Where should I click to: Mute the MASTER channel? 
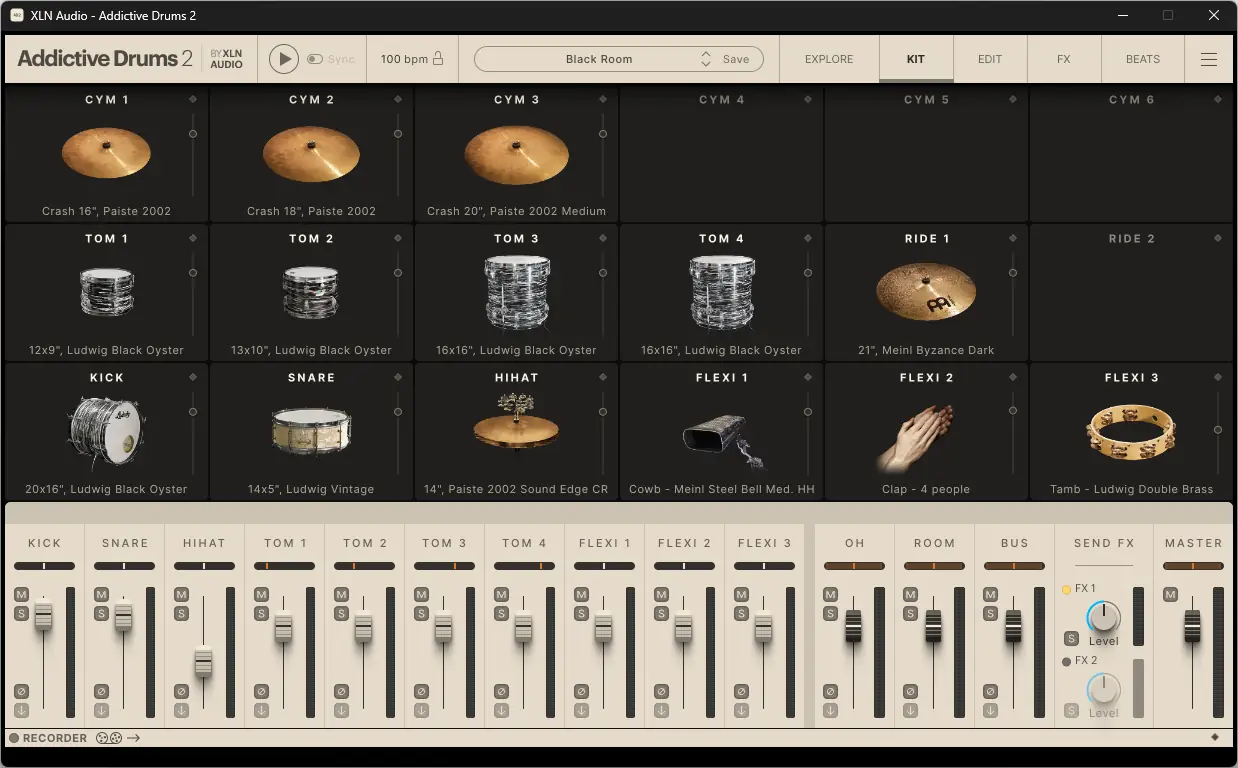[x=1171, y=595]
